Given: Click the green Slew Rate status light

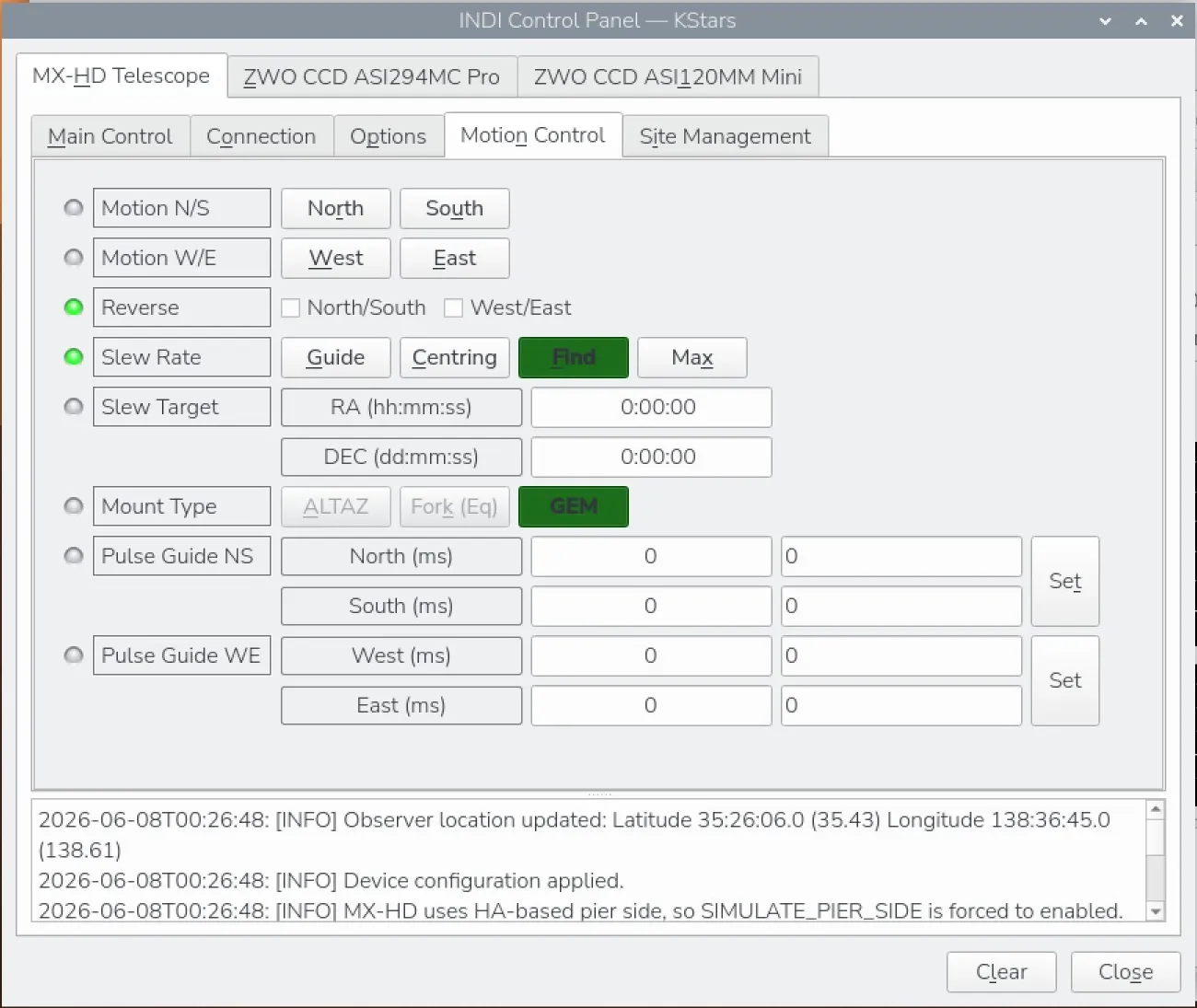Looking at the screenshot, I should [x=74, y=357].
